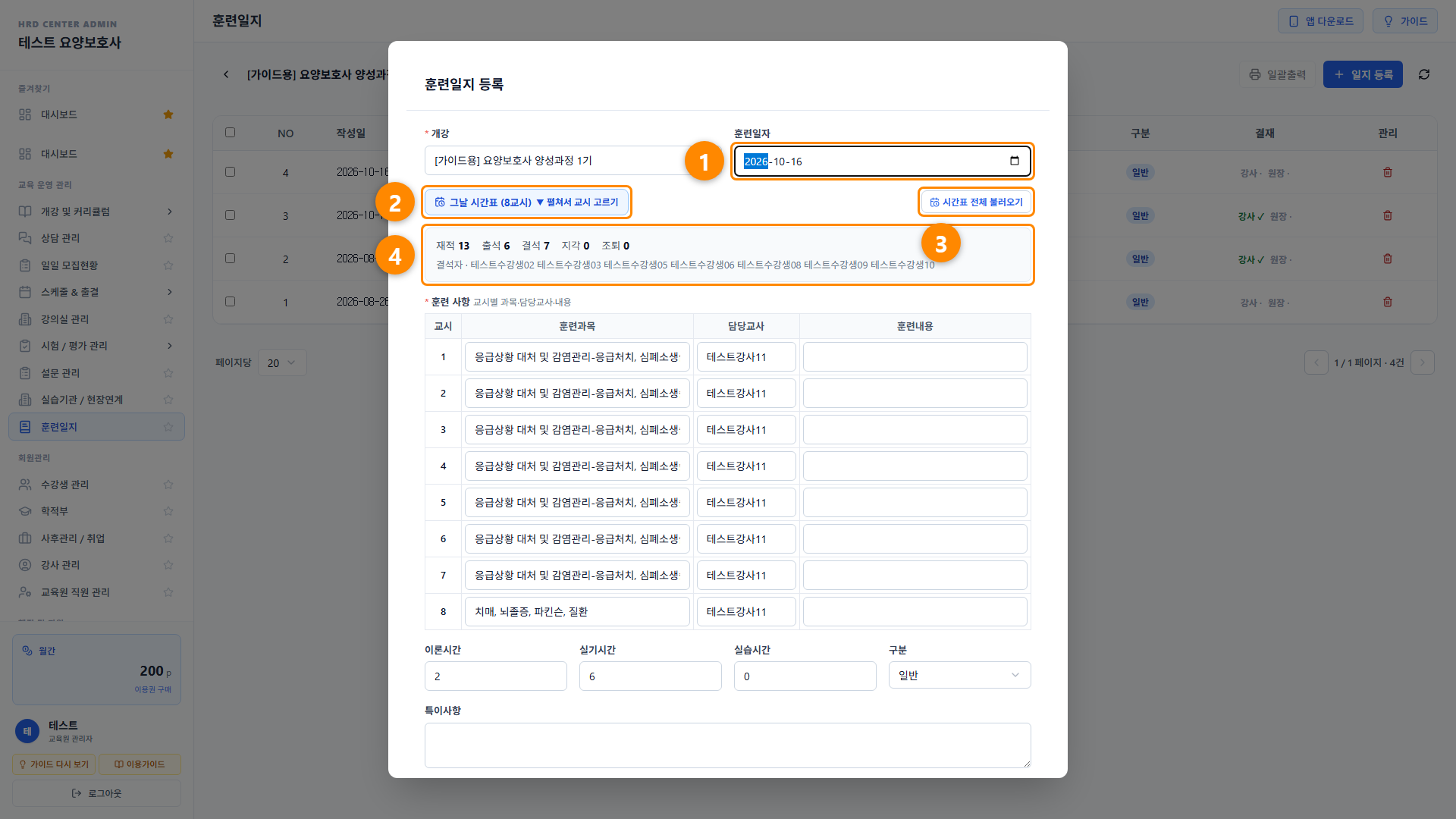Image resolution: width=1456 pixels, height=819 pixels.
Task: Star the 수강생 관리 menu item
Action: click(168, 485)
